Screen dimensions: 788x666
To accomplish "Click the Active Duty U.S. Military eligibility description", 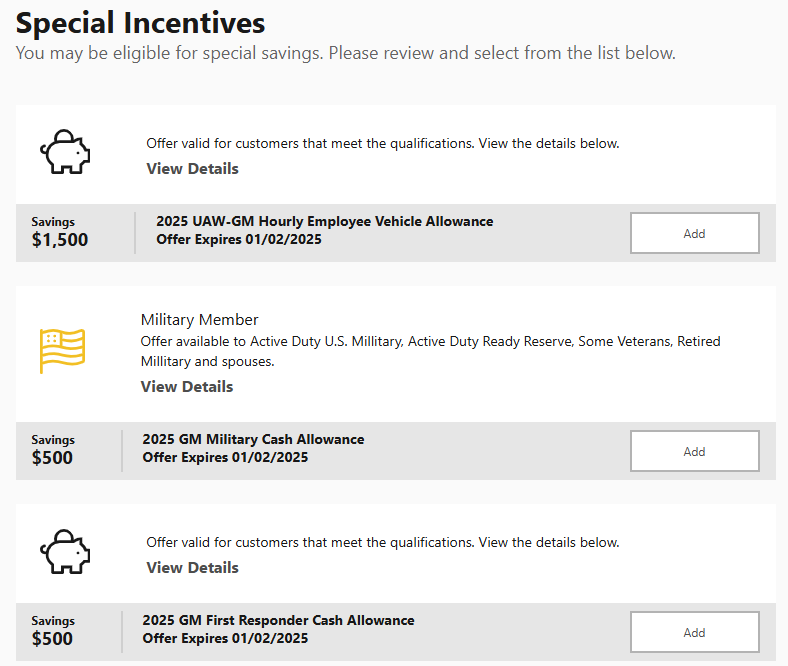I will tap(430, 351).
